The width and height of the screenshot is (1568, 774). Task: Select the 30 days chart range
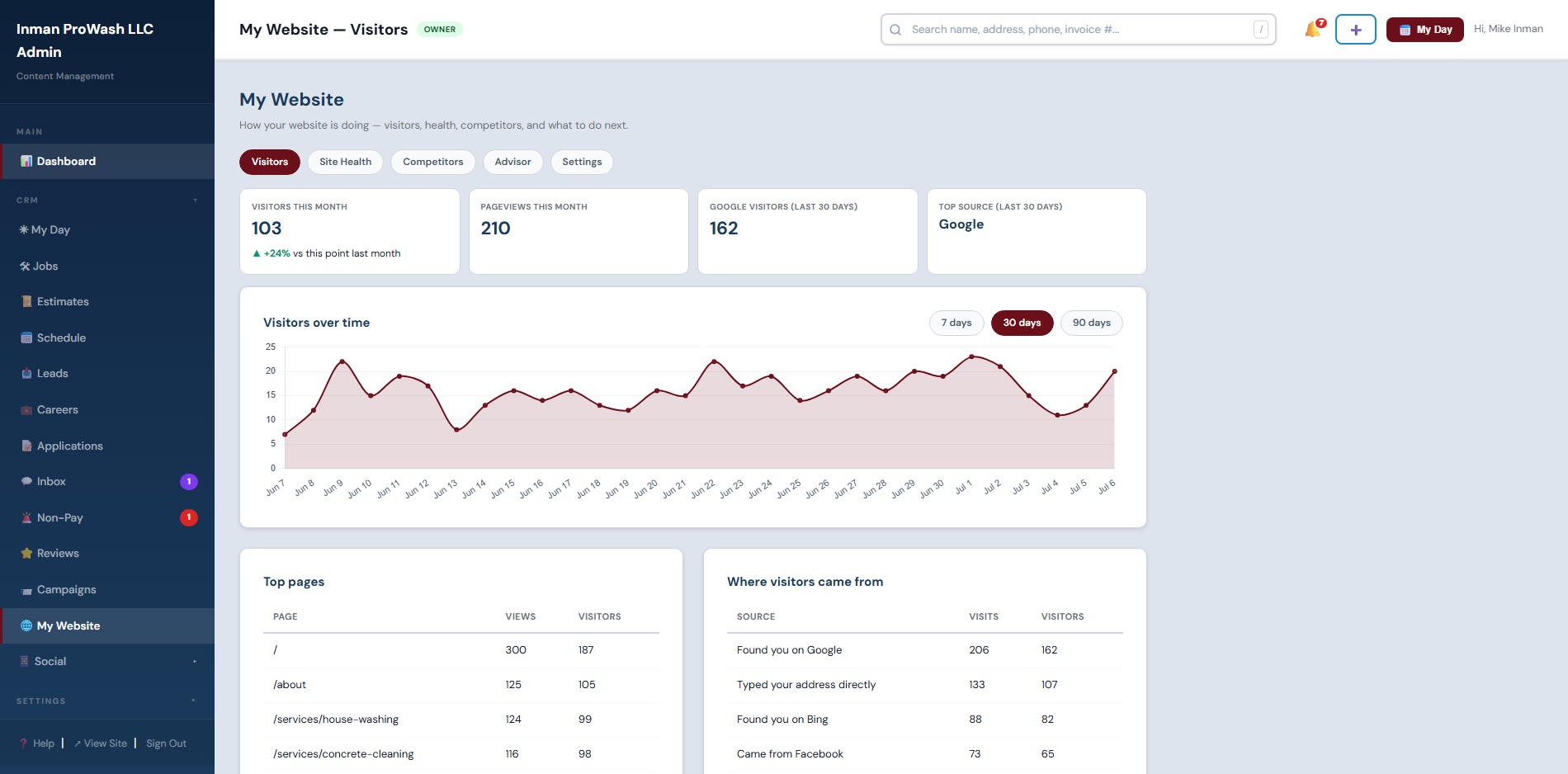[x=1022, y=323]
